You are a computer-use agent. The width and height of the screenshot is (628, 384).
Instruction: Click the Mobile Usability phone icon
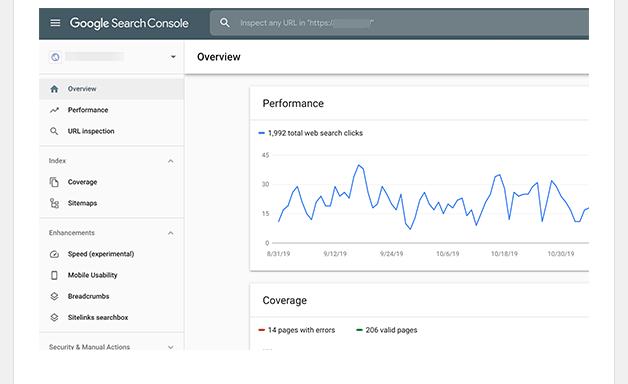pyautogui.click(x=54, y=275)
